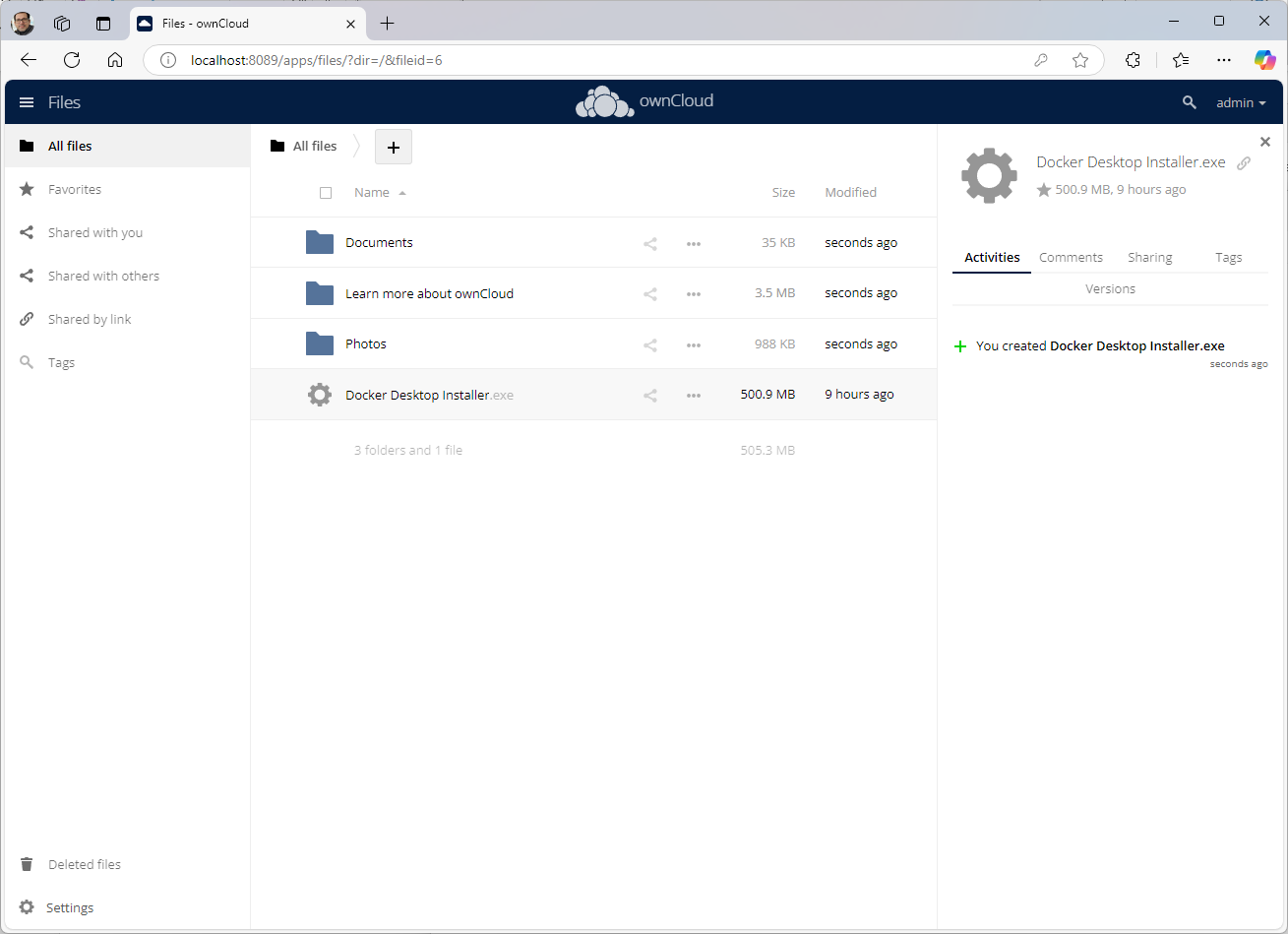The width and height of the screenshot is (1288, 934).
Task: Tick the select-all files checkbox
Action: [x=326, y=193]
